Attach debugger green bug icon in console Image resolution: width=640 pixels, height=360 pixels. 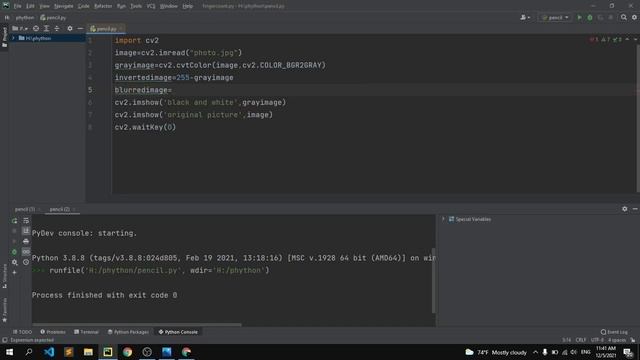14,252
